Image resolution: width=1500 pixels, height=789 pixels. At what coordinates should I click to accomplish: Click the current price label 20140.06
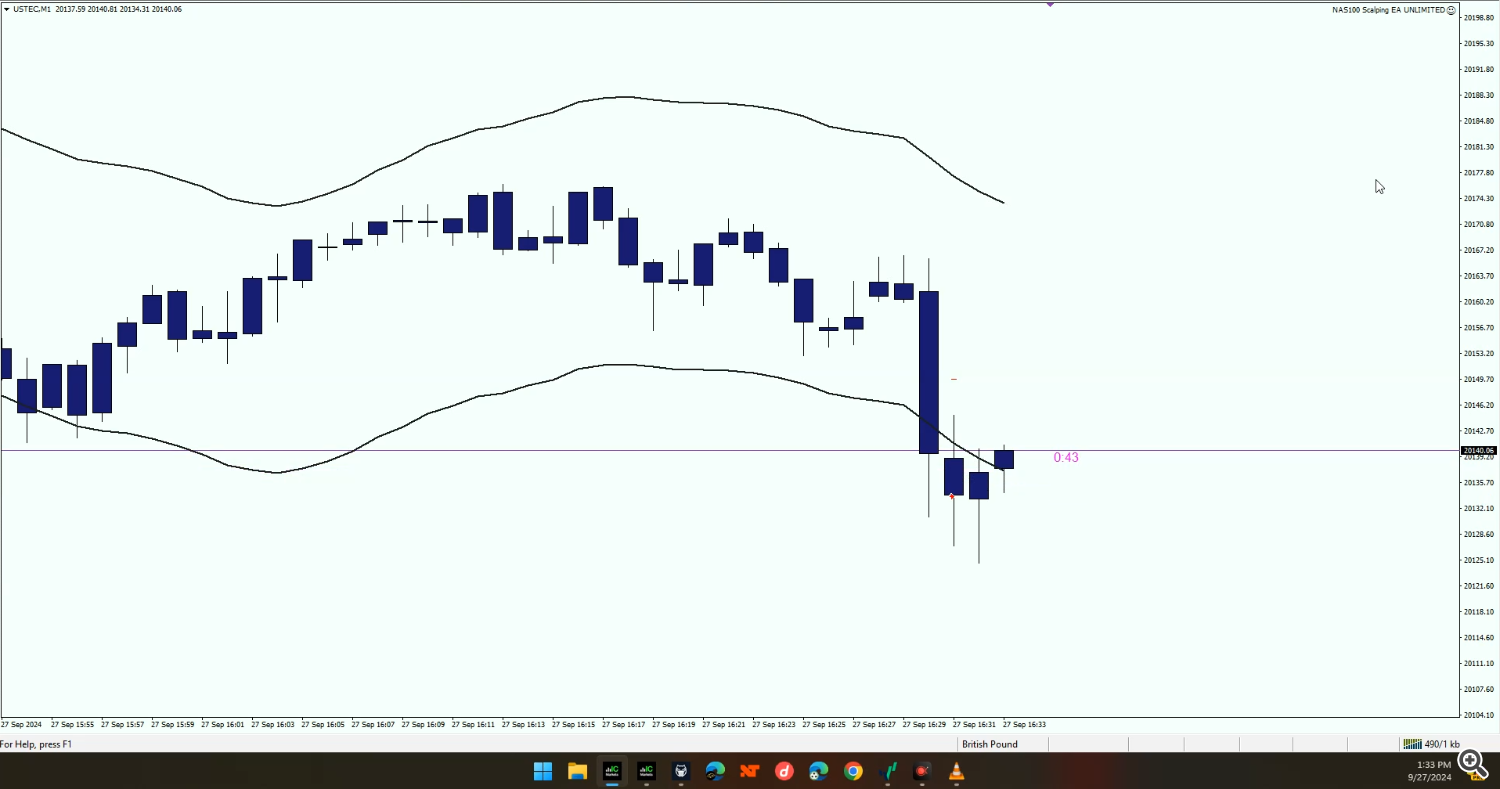pos(1478,450)
